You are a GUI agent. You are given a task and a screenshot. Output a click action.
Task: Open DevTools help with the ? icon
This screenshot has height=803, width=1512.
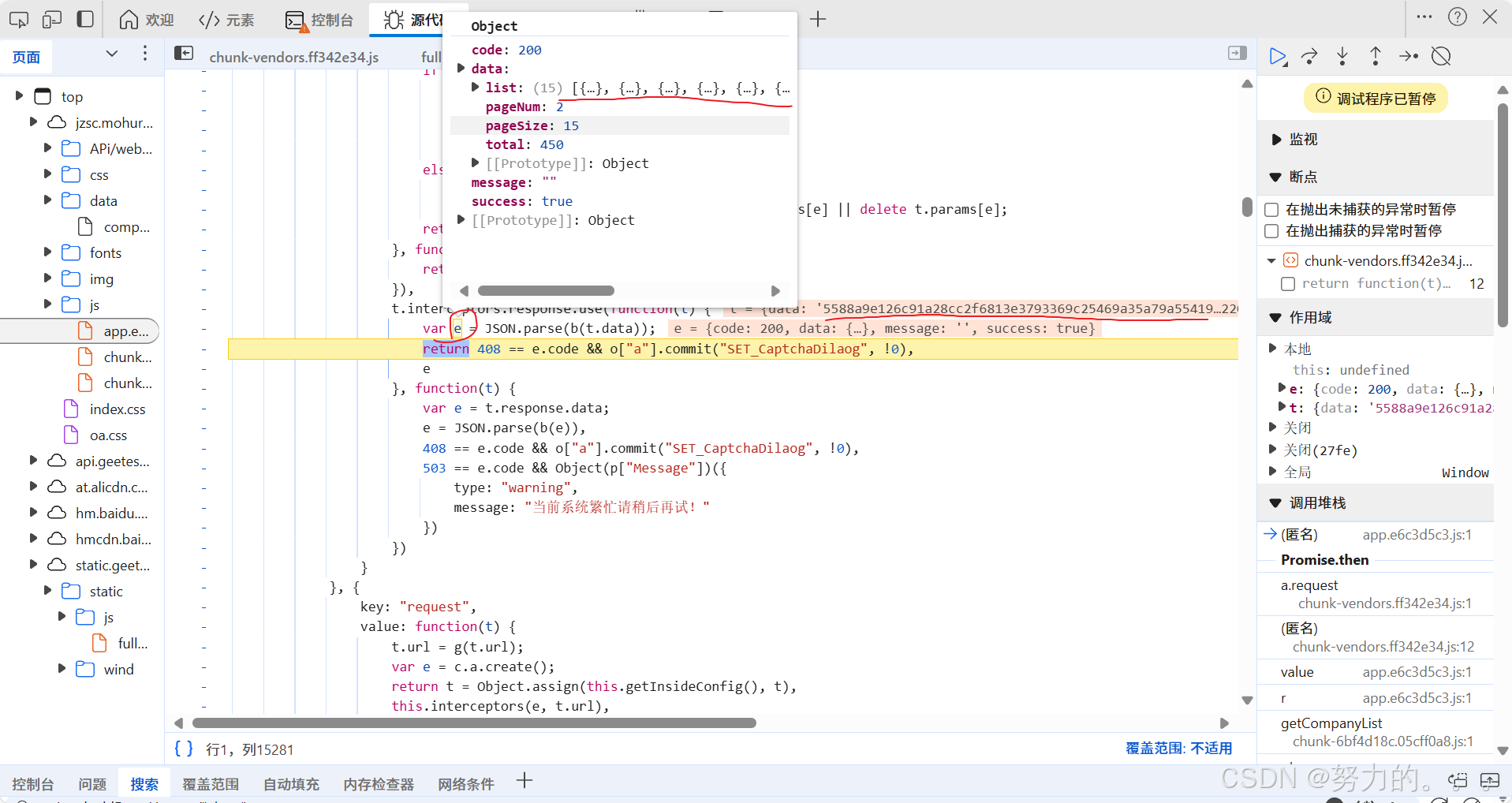tap(1457, 17)
